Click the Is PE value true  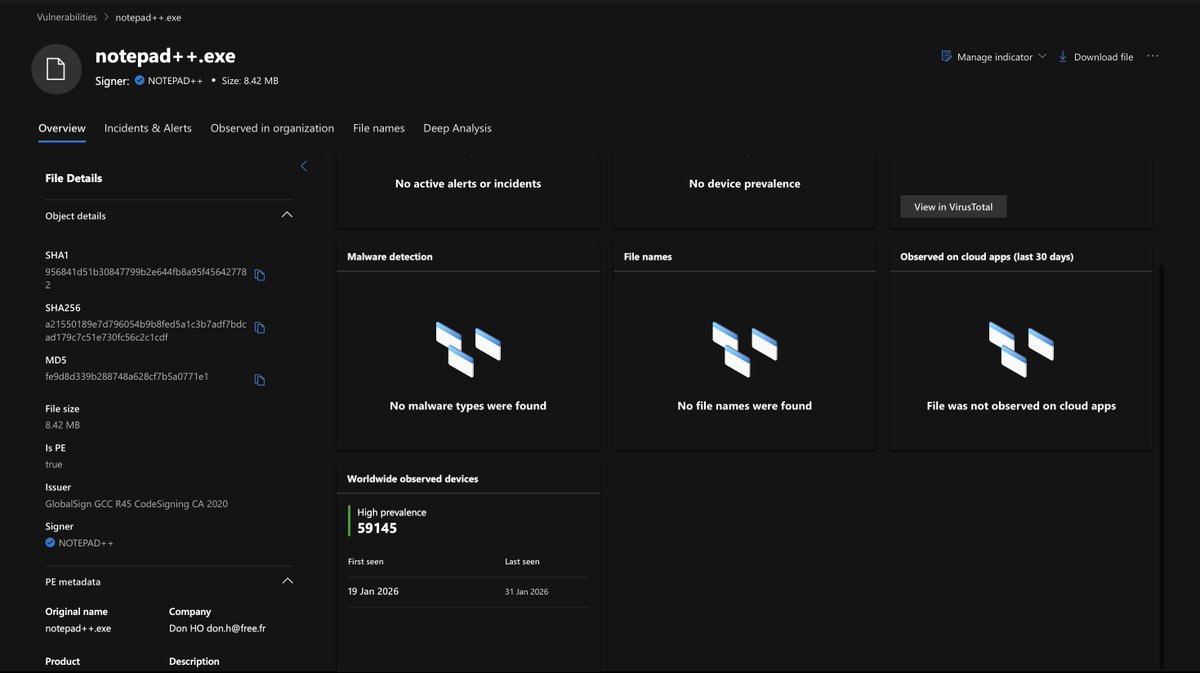[54, 464]
